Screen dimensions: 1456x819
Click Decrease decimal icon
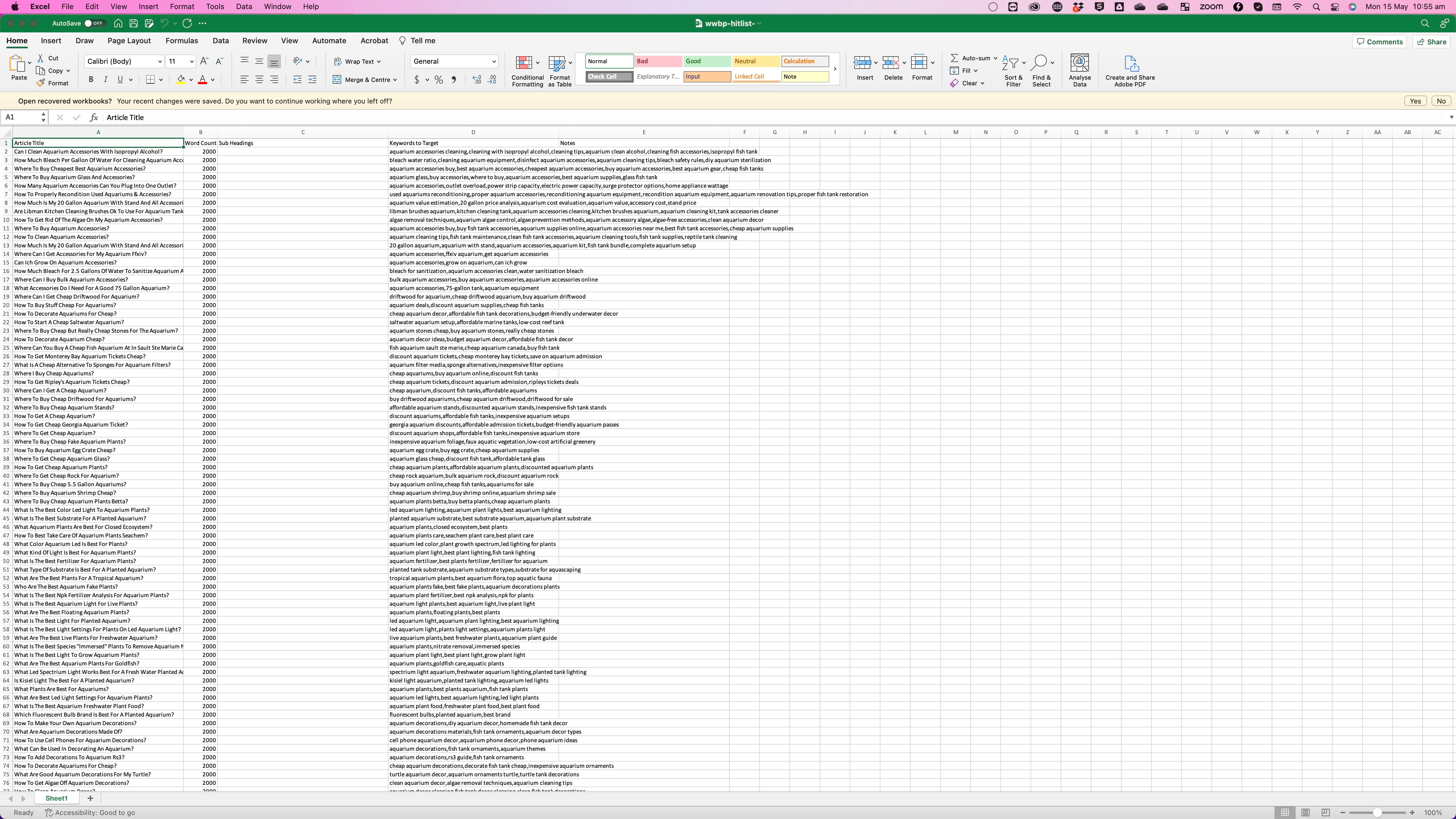click(x=492, y=80)
